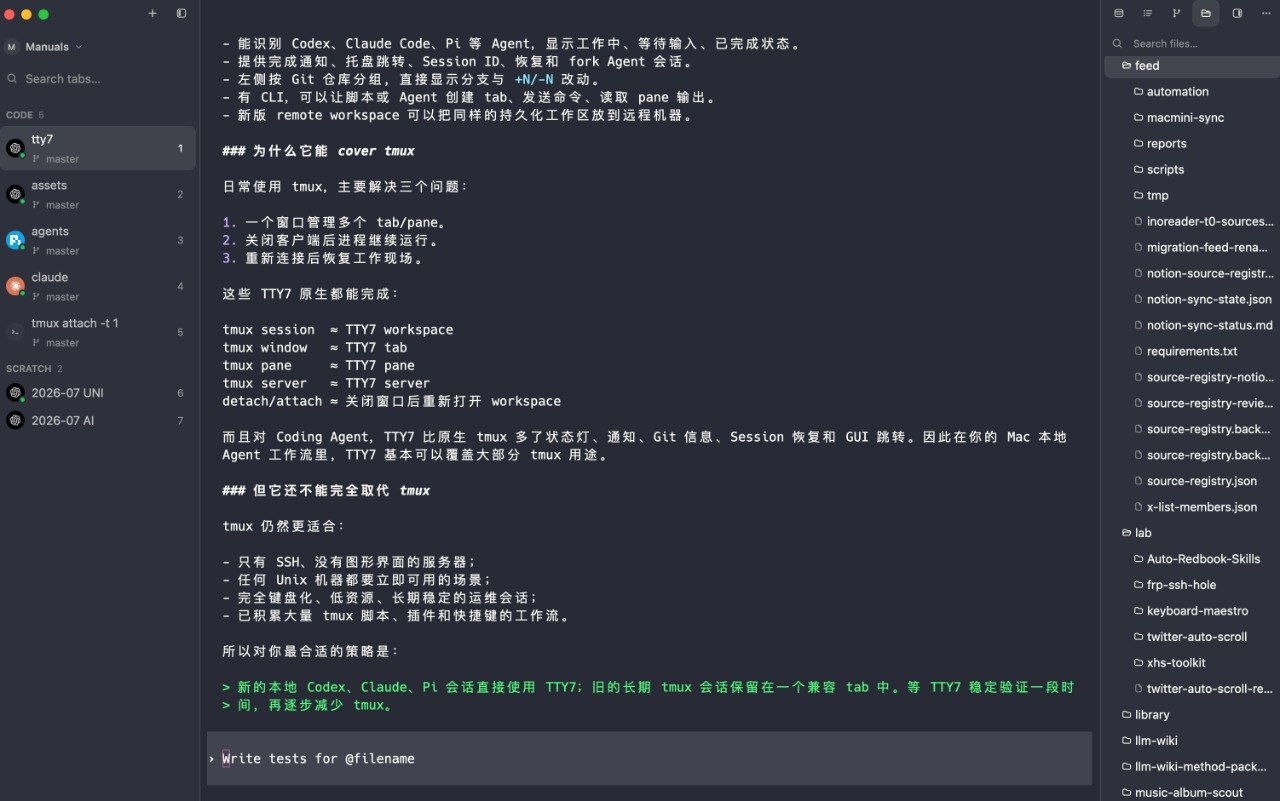The width and height of the screenshot is (1280, 801).
Task: Click the terminal window icon in right toolbar
Action: 1118,13
